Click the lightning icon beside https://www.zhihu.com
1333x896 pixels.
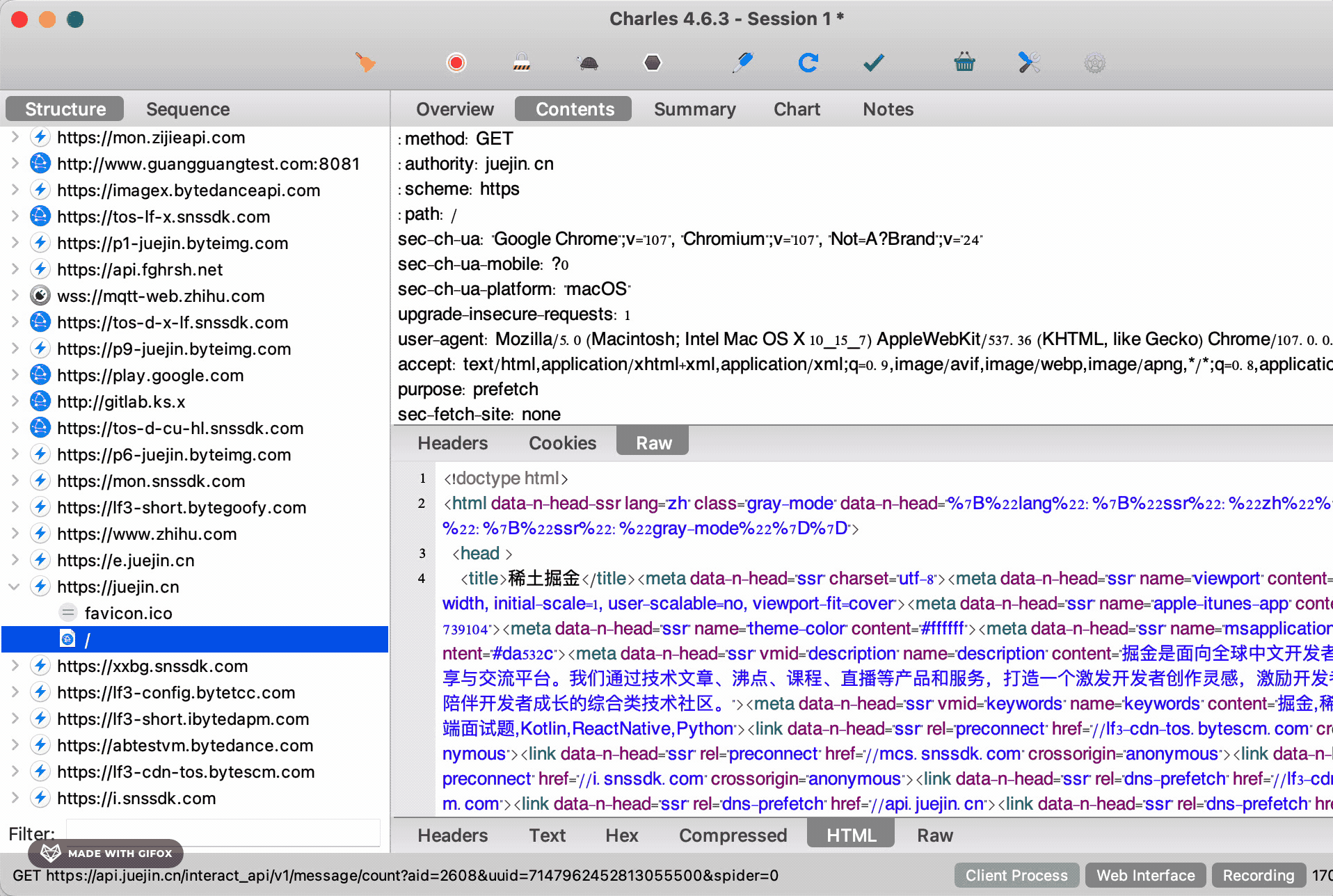click(x=40, y=534)
